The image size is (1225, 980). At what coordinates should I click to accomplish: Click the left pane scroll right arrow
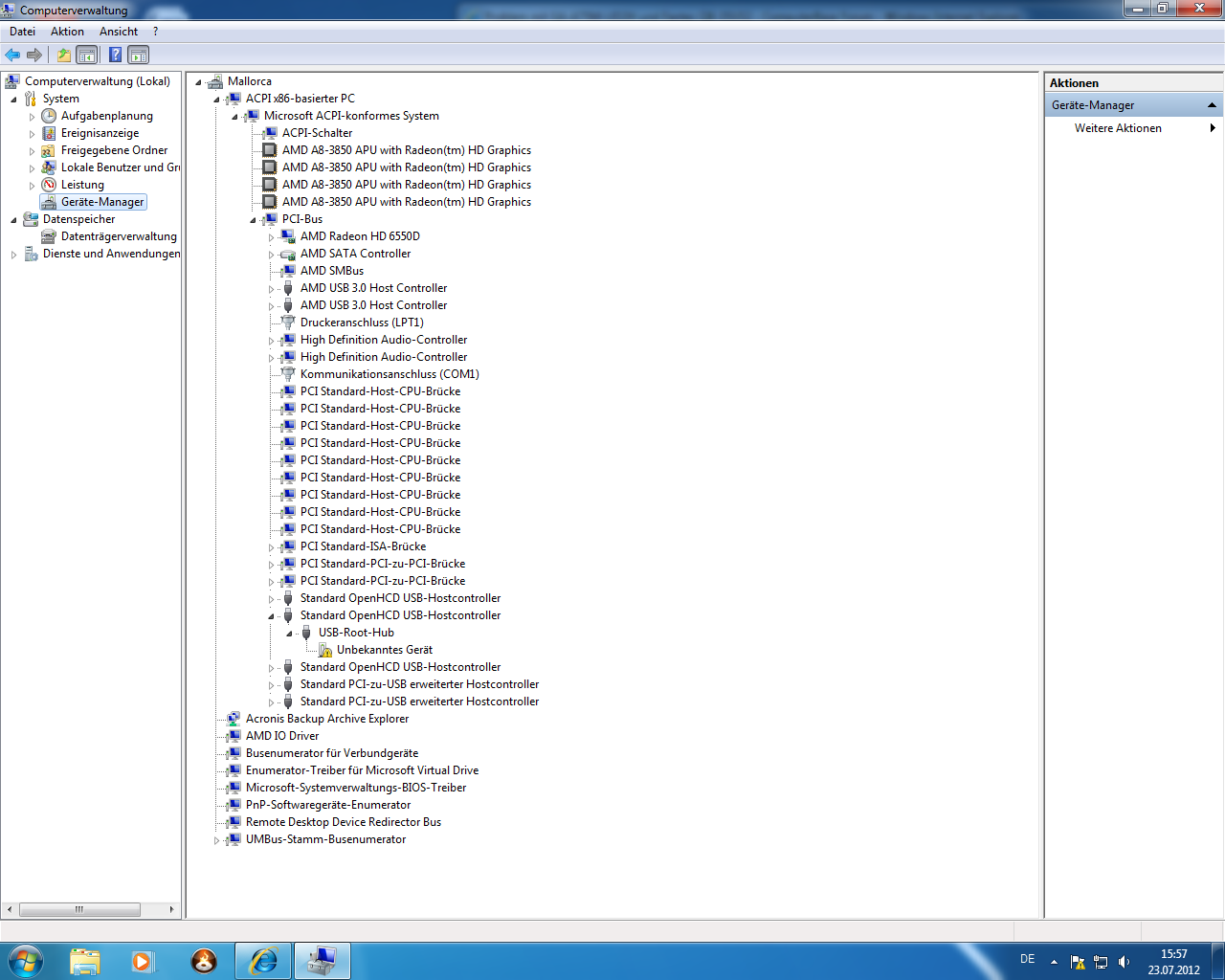172,909
